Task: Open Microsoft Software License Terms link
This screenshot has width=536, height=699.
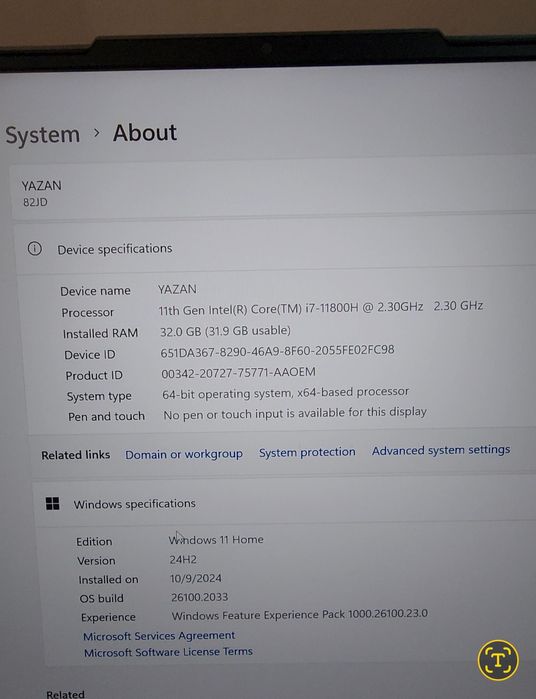Action: 168,652
